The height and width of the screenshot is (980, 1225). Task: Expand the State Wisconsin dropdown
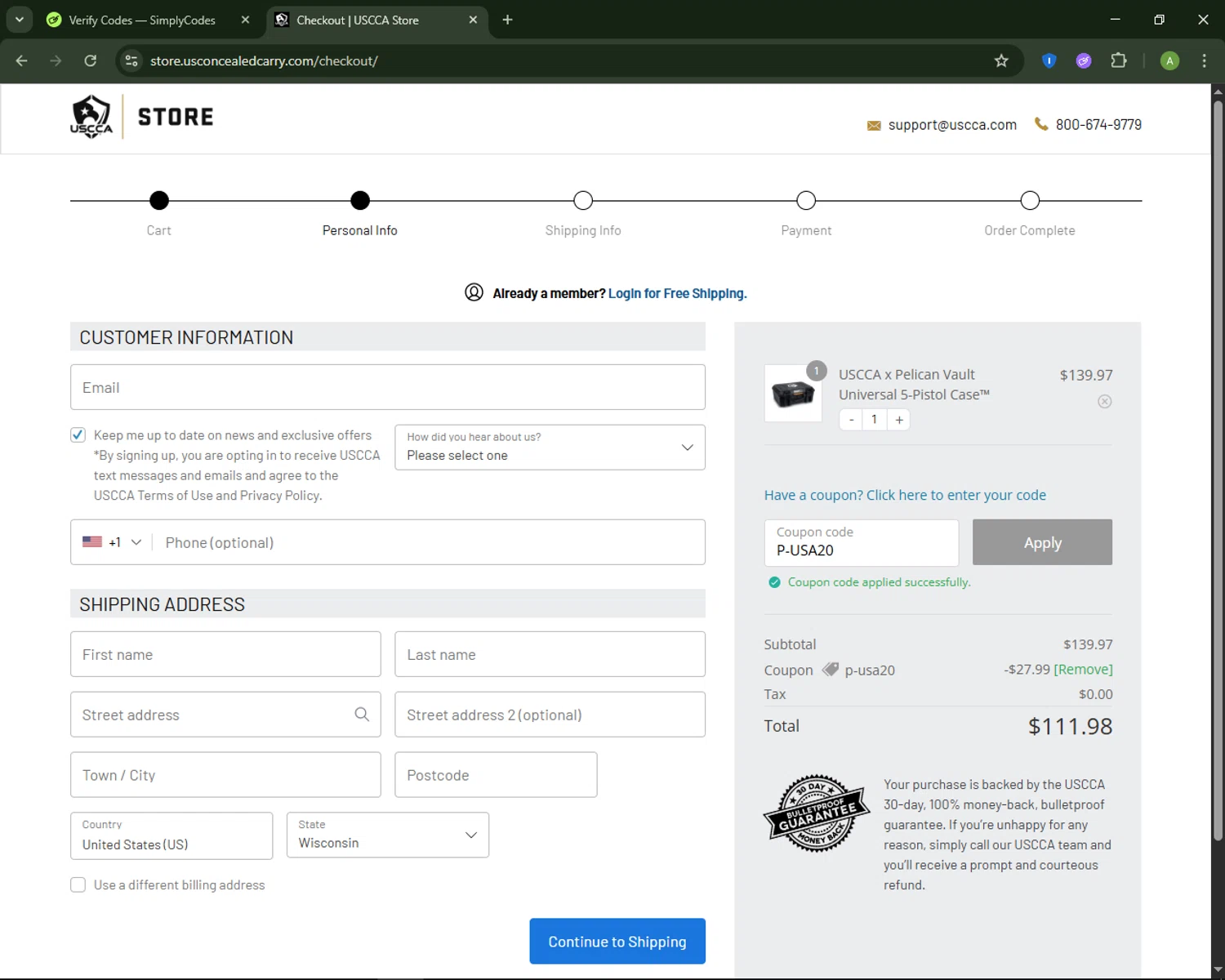point(388,835)
